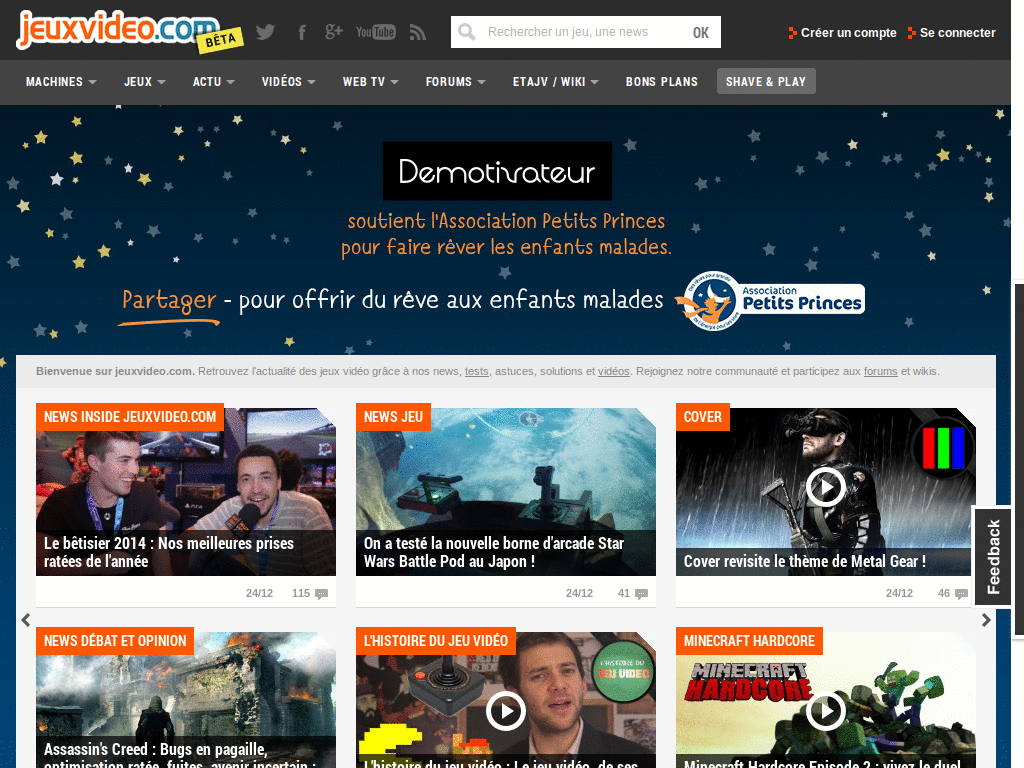1024x768 pixels.
Task: Open the YouTube icon in the header
Action: click(376, 32)
